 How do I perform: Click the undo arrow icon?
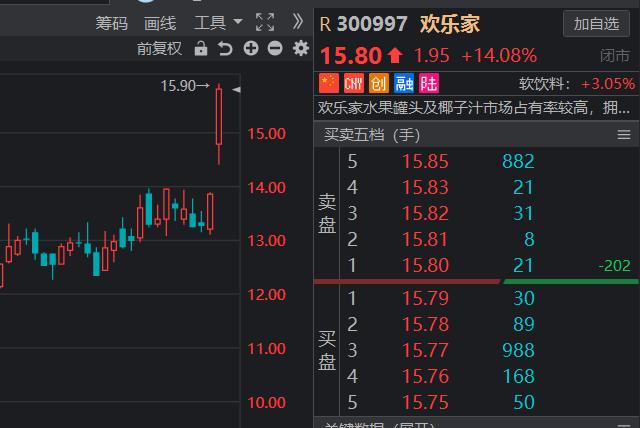pos(225,49)
